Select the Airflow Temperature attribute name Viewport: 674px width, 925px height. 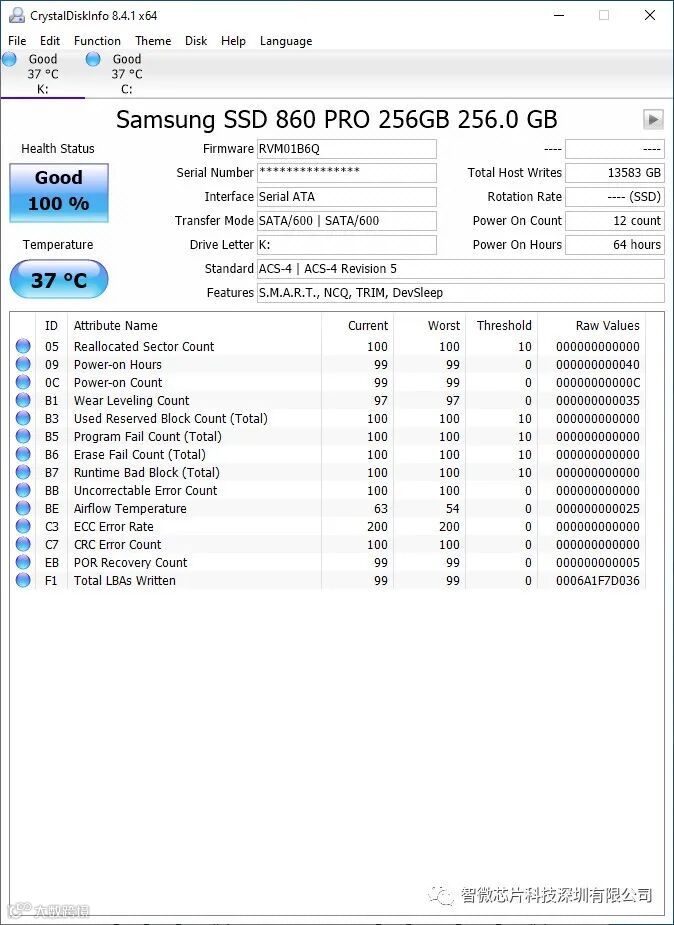130,509
